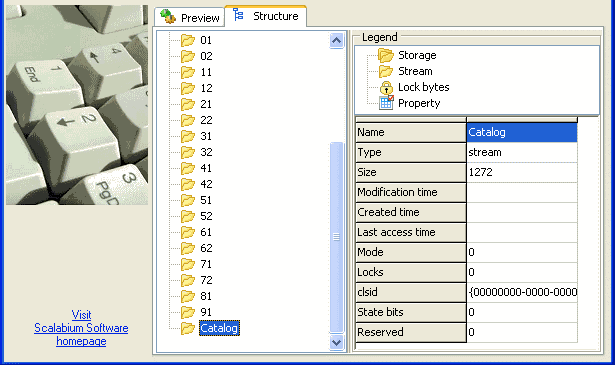
Task: Click the Storage legend folder icon
Action: pos(386,55)
